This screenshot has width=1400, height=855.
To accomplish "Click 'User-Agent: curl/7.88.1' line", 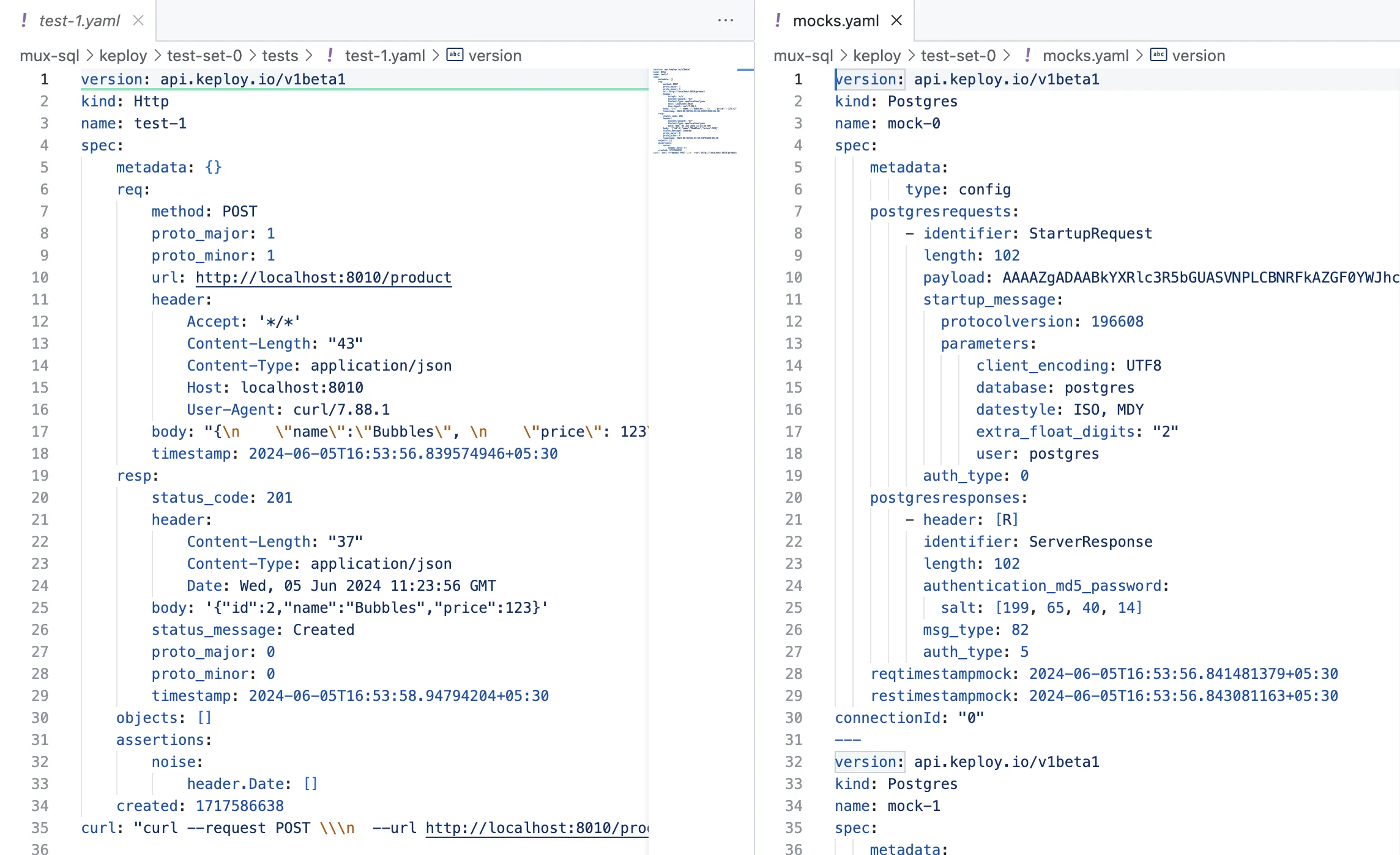I will 288,410.
